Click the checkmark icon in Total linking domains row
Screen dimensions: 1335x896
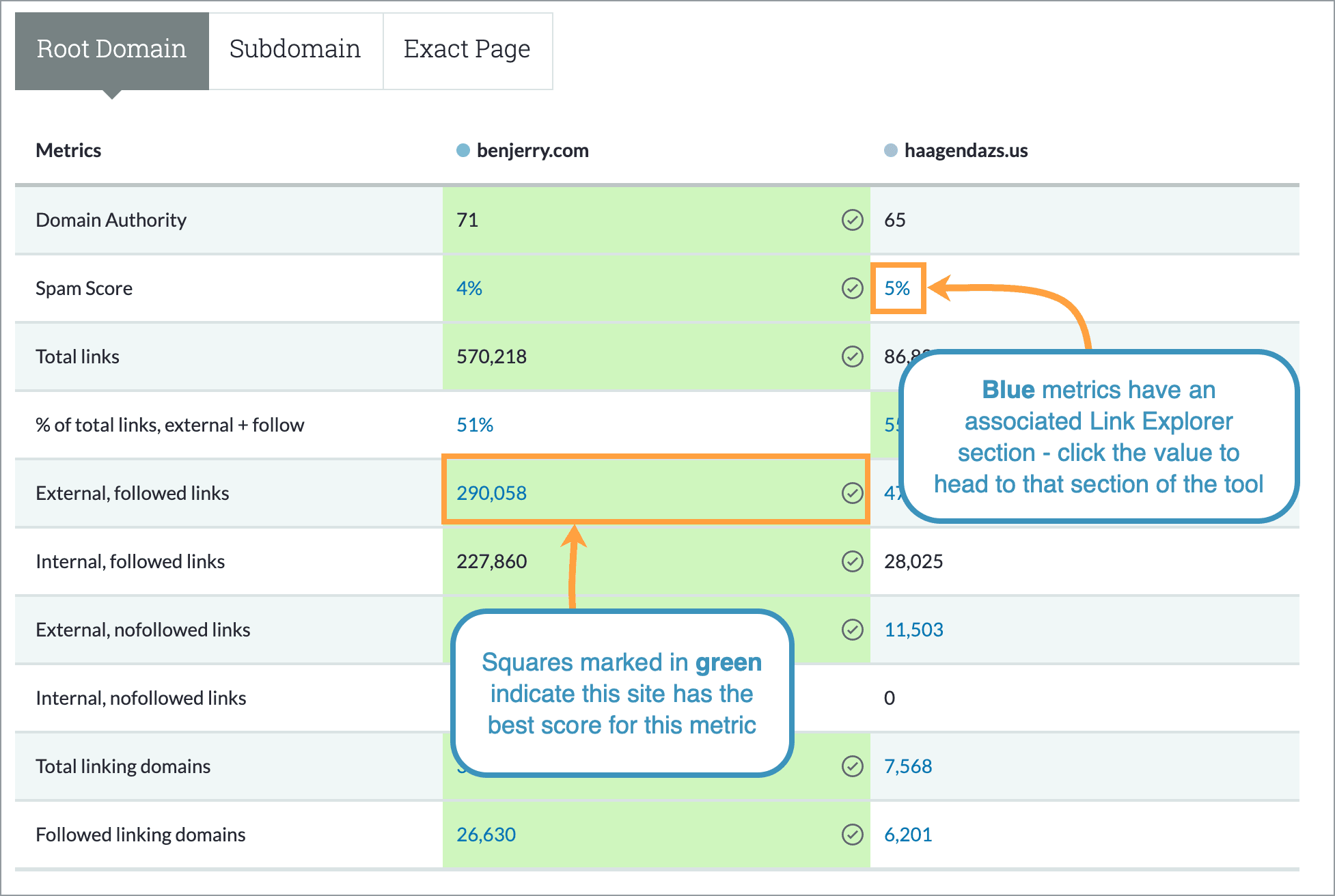[x=852, y=766]
